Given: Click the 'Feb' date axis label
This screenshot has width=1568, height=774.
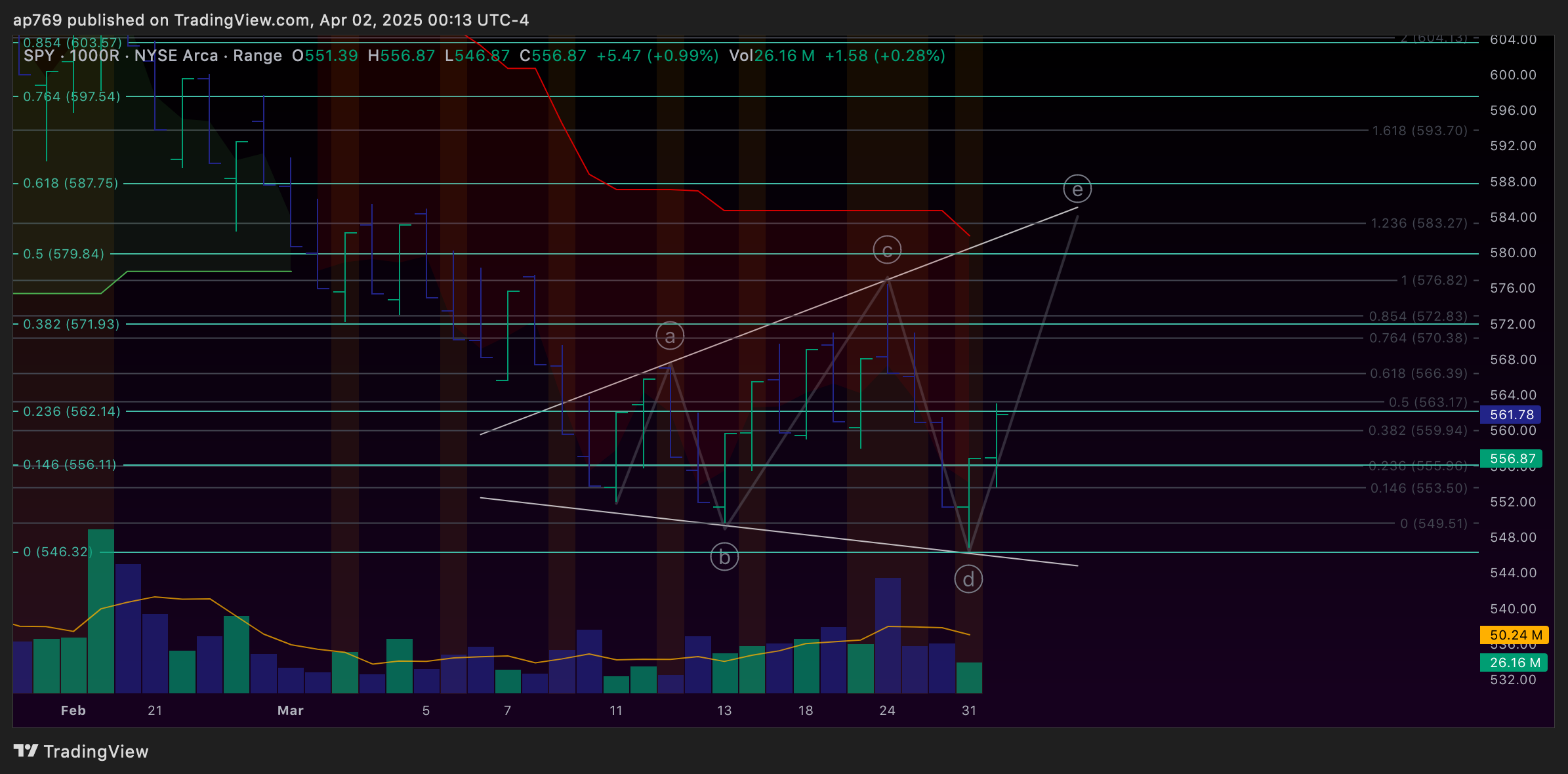Looking at the screenshot, I should point(73,710).
